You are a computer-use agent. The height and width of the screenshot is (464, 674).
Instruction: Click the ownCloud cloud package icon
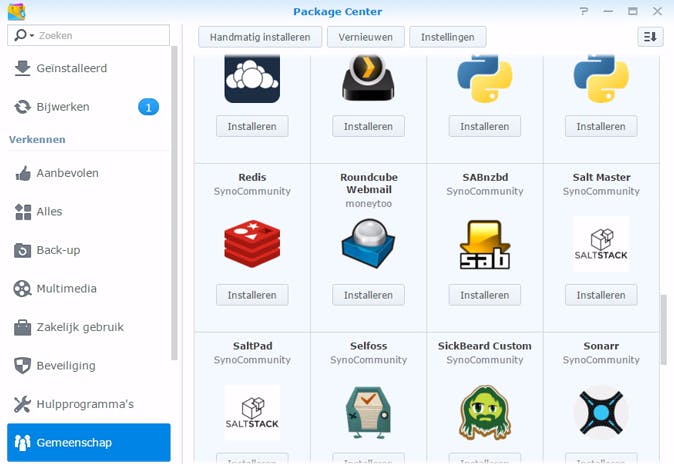pos(252,79)
